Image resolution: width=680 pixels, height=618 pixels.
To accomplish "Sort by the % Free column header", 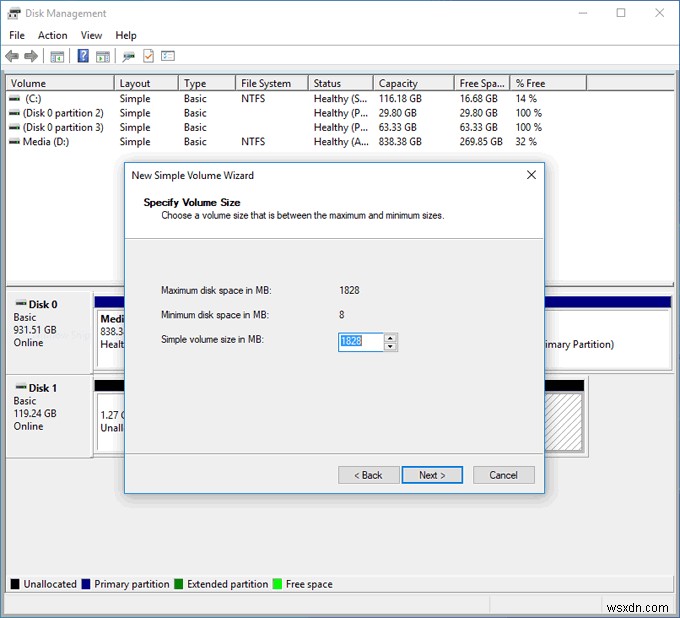I will 548,83.
